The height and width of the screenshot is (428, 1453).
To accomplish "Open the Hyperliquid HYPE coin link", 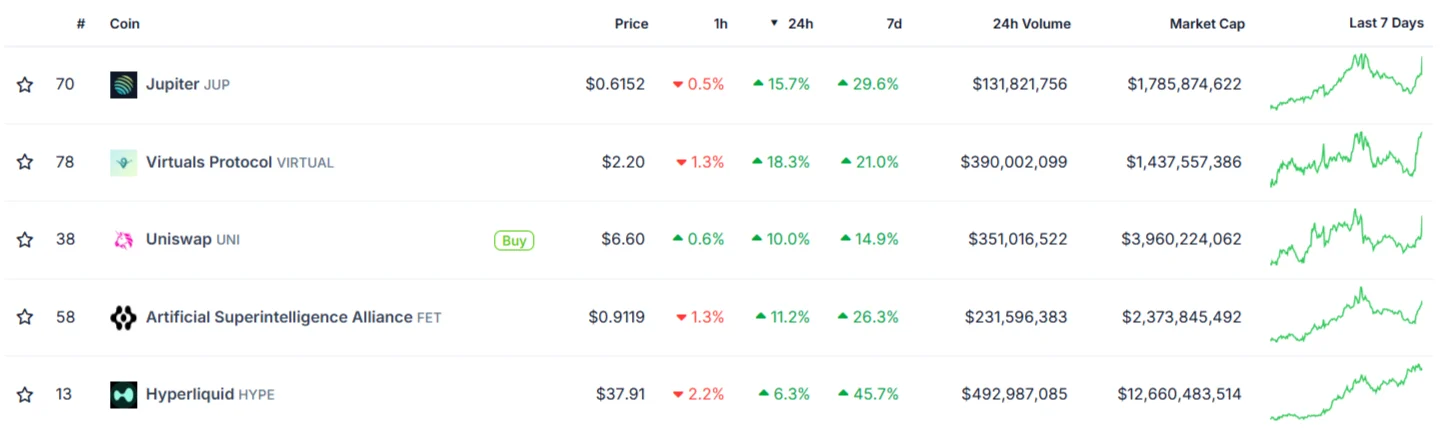I will (210, 395).
